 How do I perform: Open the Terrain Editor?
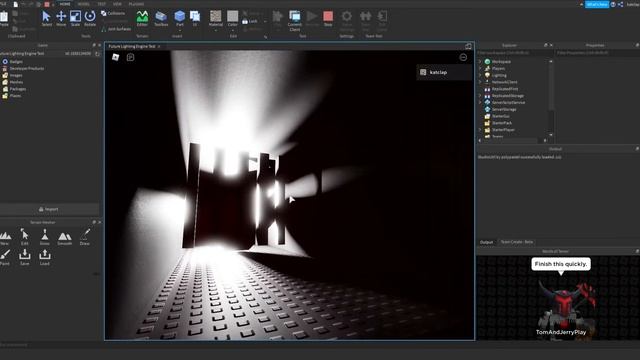coord(142,18)
